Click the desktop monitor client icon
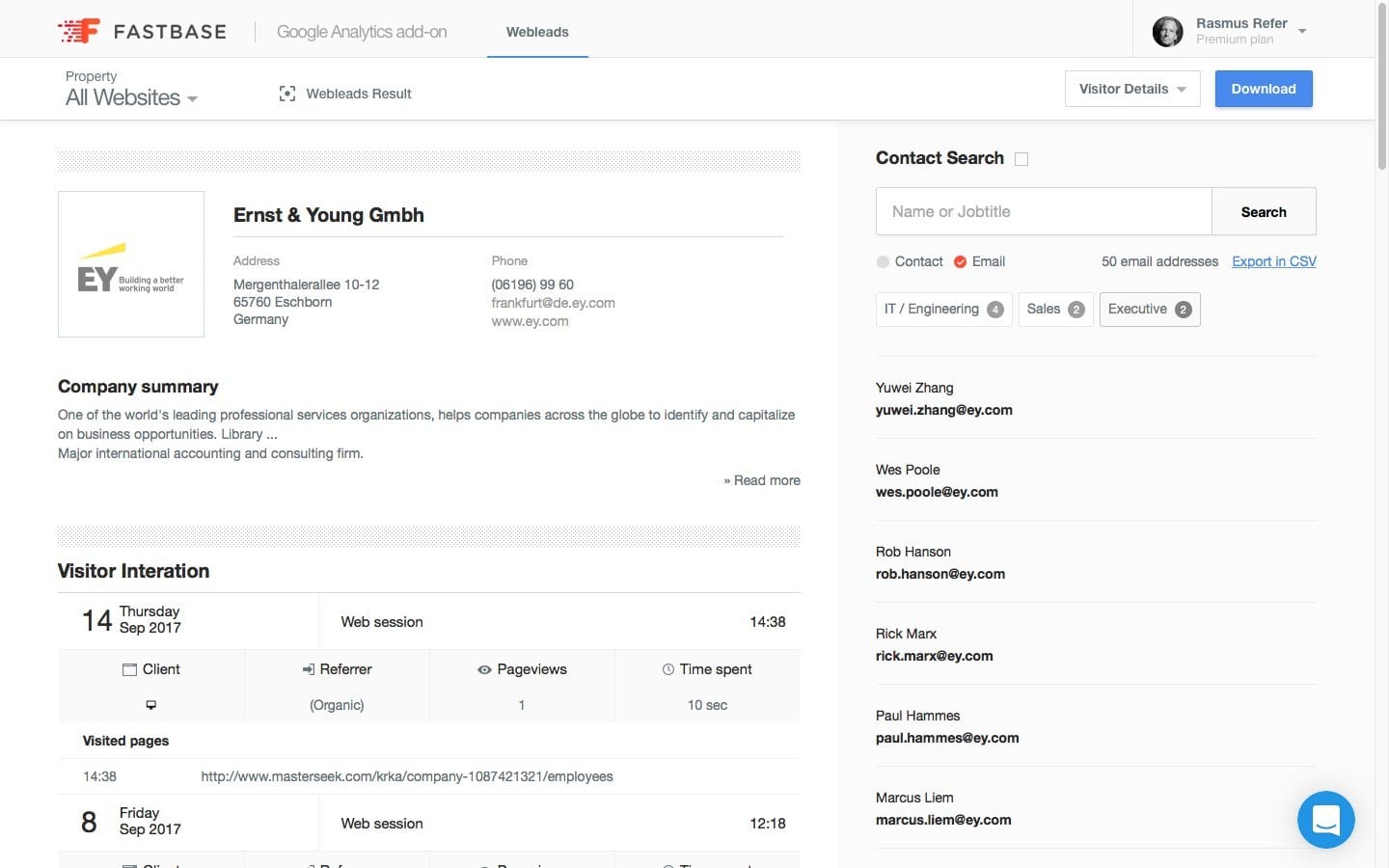 point(151,705)
